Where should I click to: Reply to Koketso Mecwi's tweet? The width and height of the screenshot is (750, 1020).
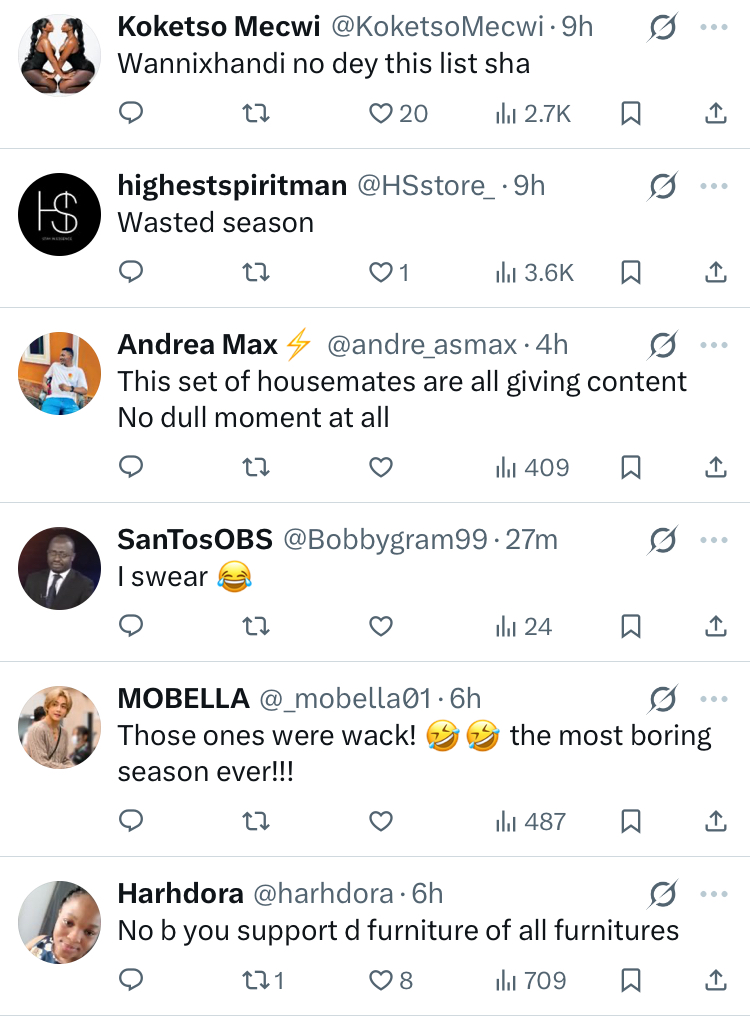(x=131, y=114)
